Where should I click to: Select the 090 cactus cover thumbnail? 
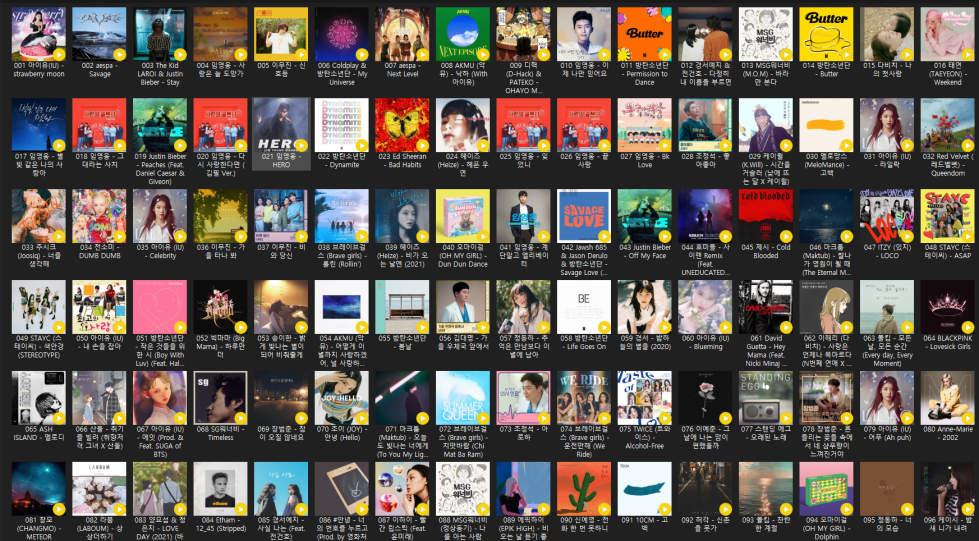(x=584, y=489)
